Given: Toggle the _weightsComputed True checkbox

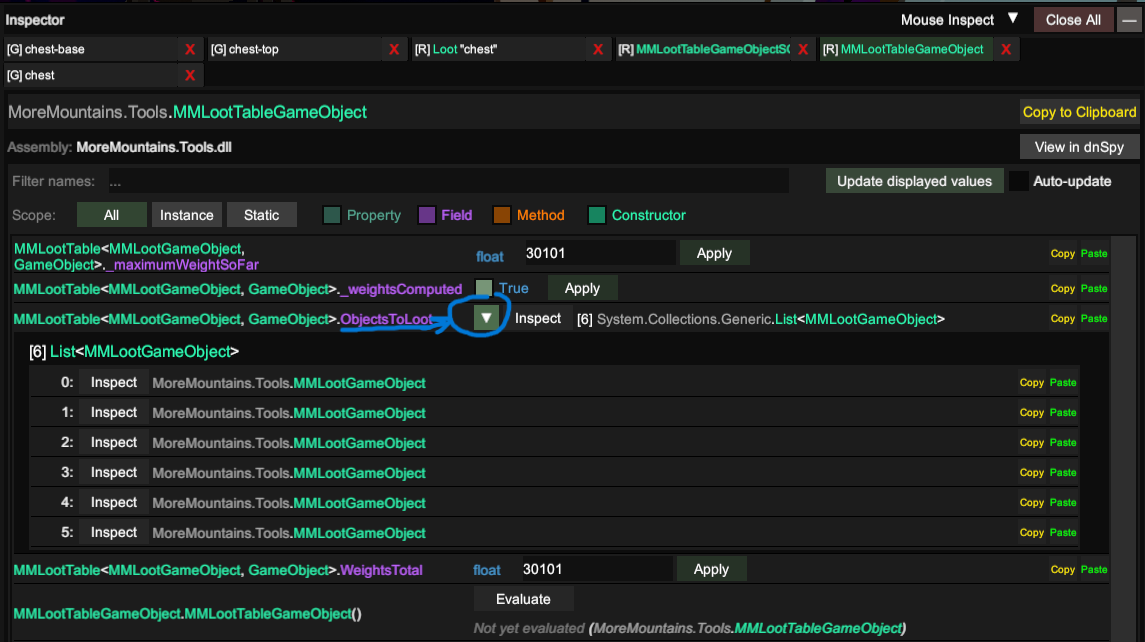Looking at the screenshot, I should point(483,288).
